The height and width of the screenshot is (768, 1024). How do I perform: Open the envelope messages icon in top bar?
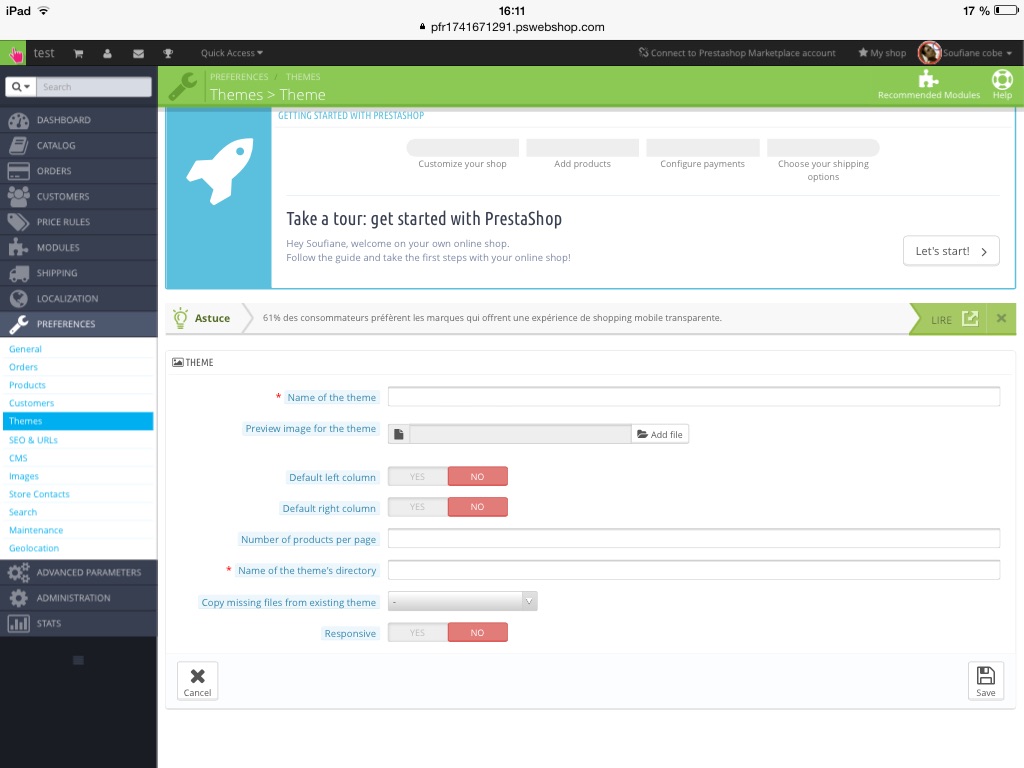tap(138, 54)
